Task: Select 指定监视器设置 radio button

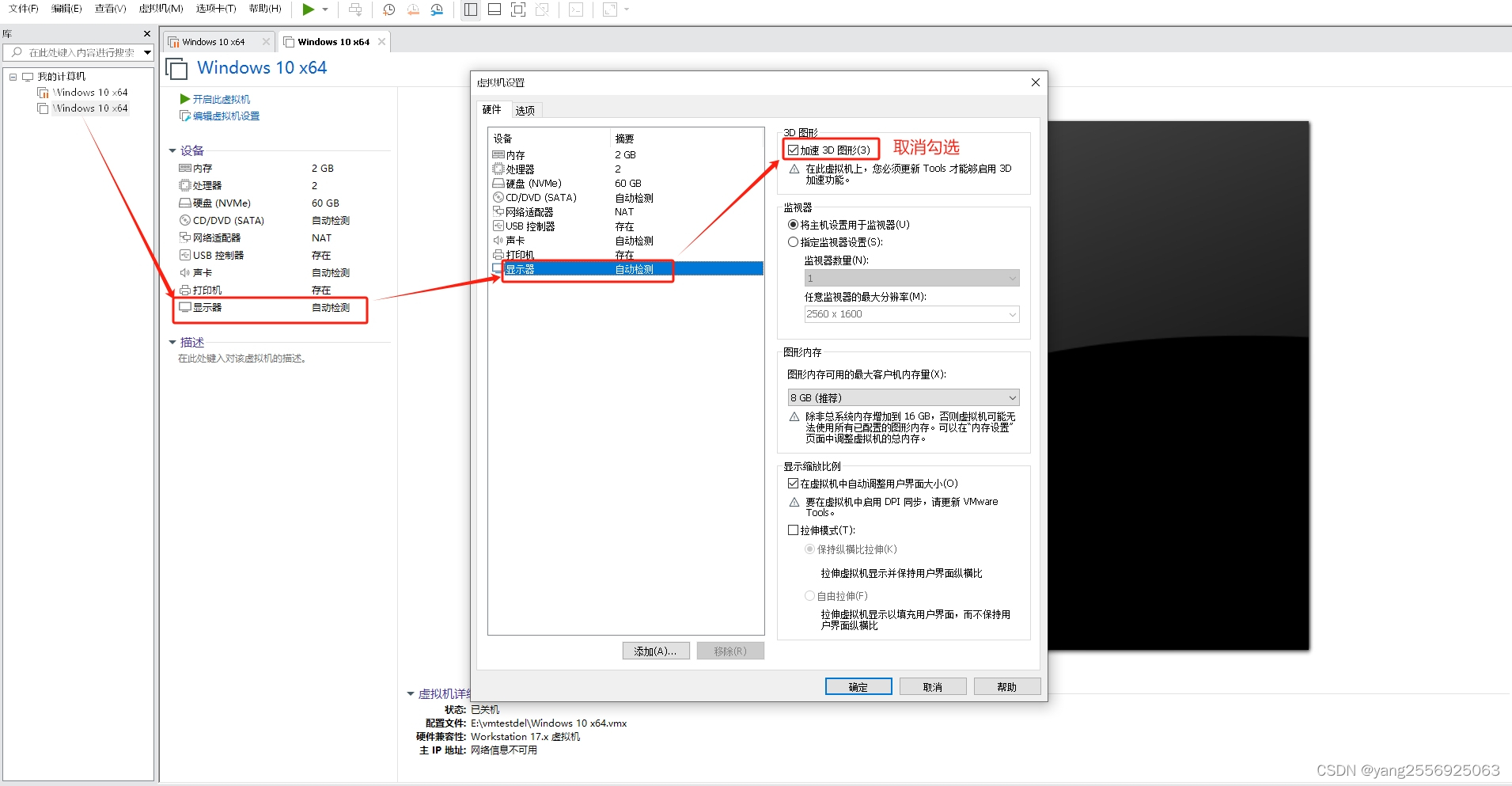Action: point(793,242)
